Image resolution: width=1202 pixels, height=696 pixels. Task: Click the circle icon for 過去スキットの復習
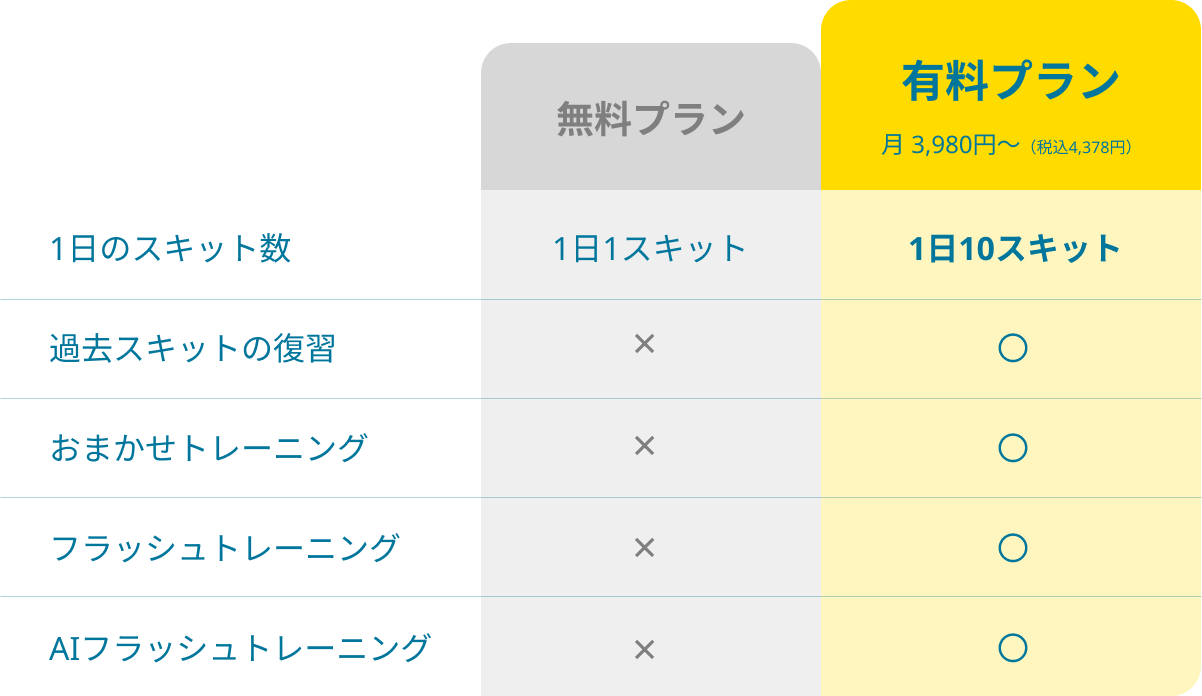tap(1012, 348)
